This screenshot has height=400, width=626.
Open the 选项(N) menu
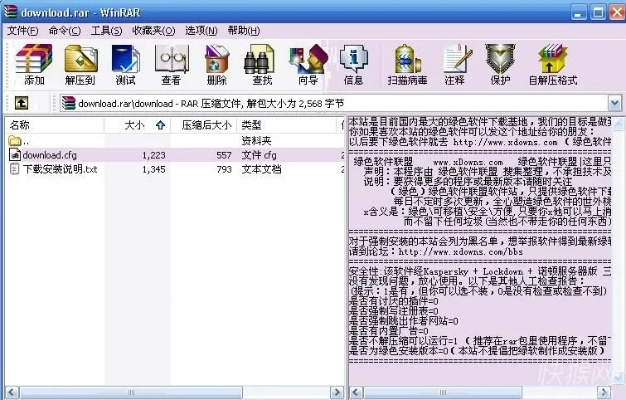(201, 30)
